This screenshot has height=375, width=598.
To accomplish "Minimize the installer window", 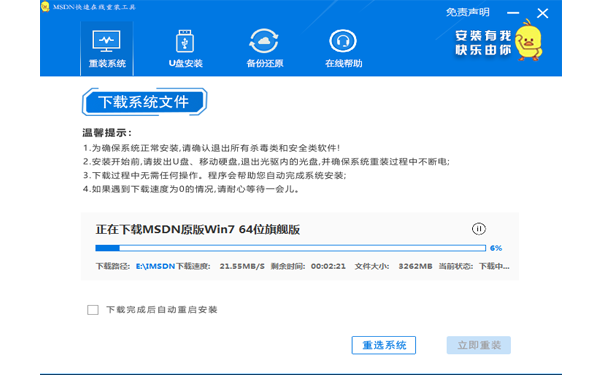I will click(513, 13).
